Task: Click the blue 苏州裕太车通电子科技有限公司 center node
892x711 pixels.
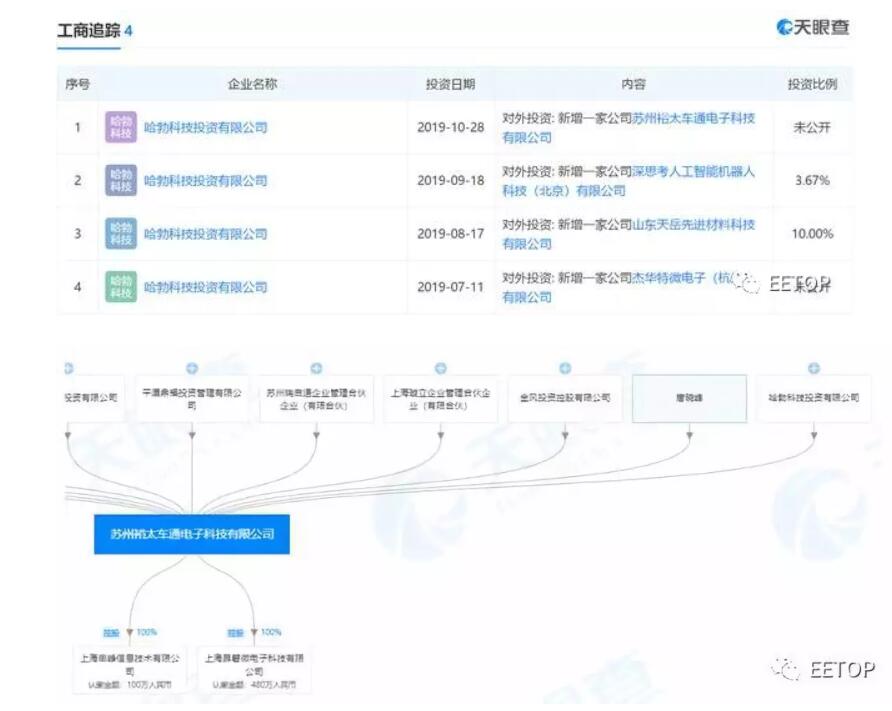Action: pyautogui.click(x=192, y=534)
